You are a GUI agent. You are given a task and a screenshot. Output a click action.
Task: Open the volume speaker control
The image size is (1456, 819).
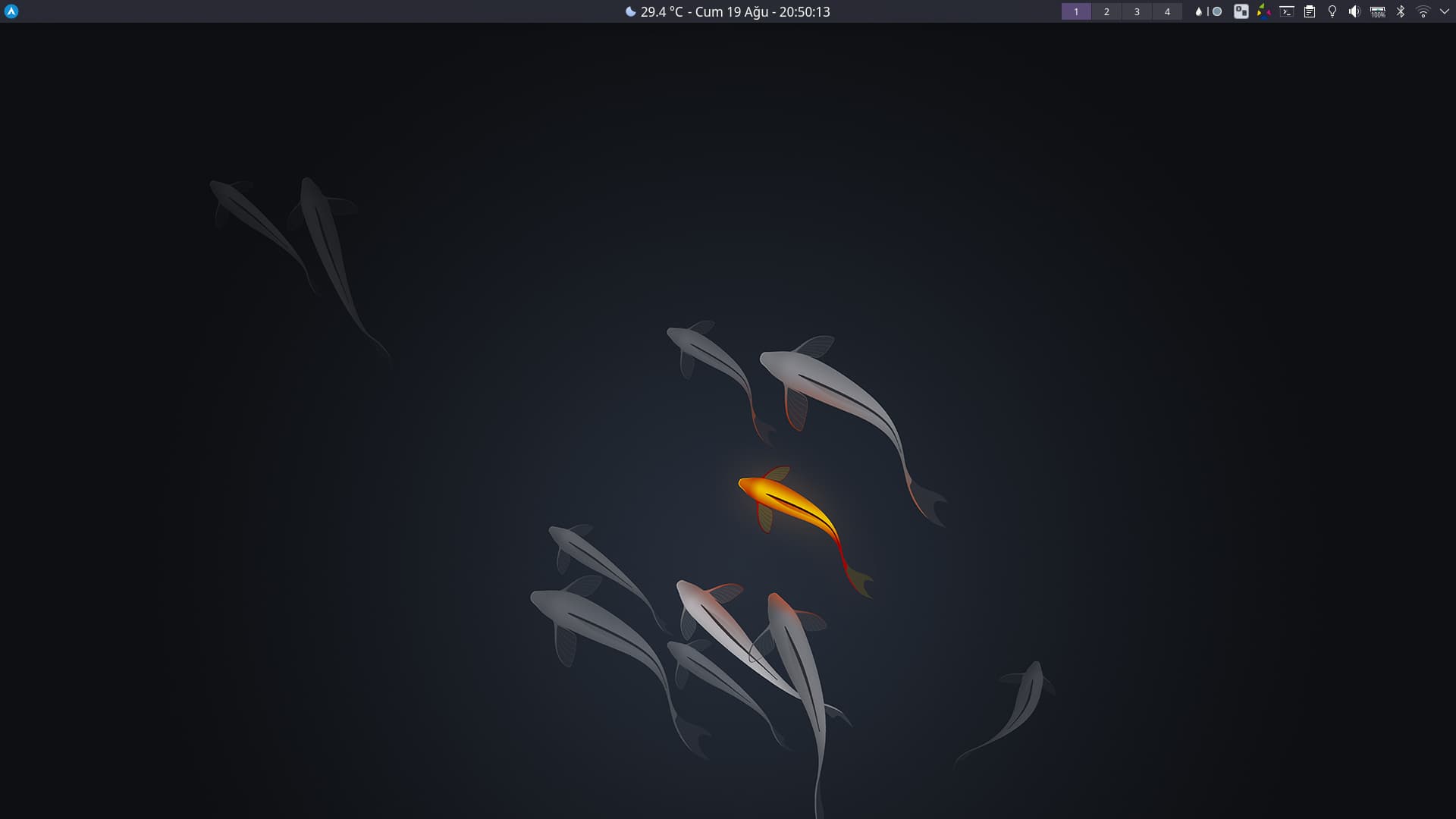point(1354,11)
